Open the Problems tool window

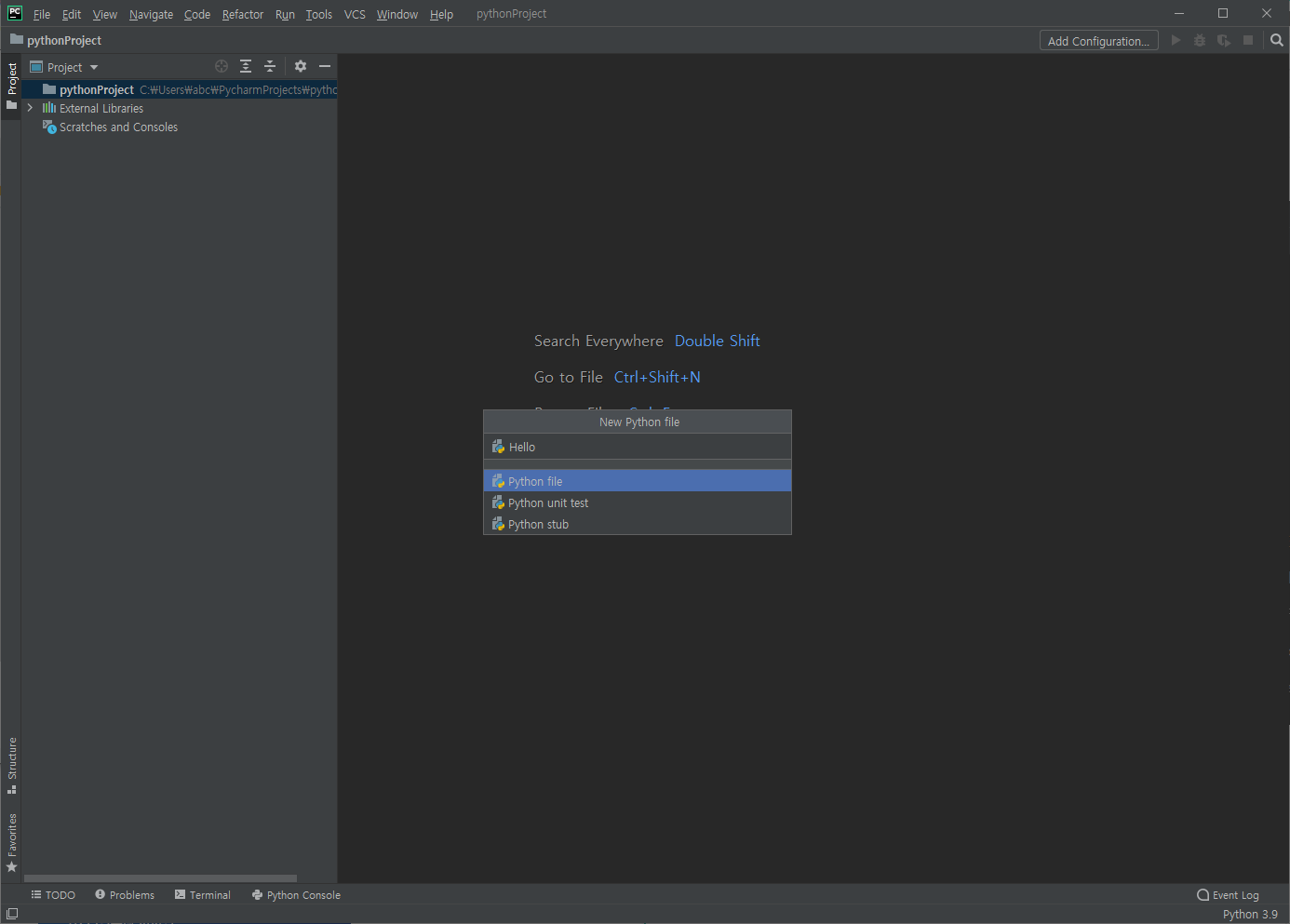[125, 894]
